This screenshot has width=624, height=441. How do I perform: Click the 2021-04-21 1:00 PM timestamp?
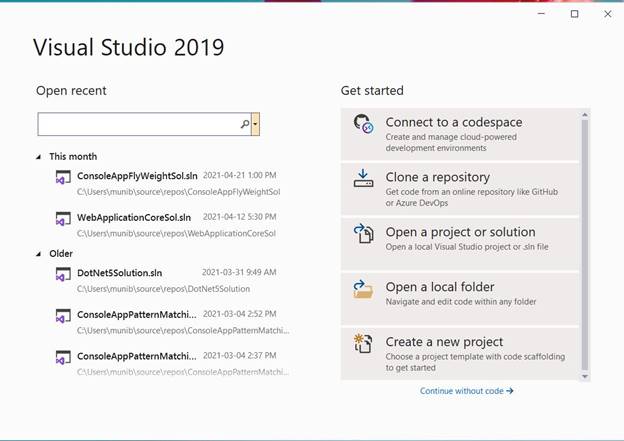coord(240,175)
